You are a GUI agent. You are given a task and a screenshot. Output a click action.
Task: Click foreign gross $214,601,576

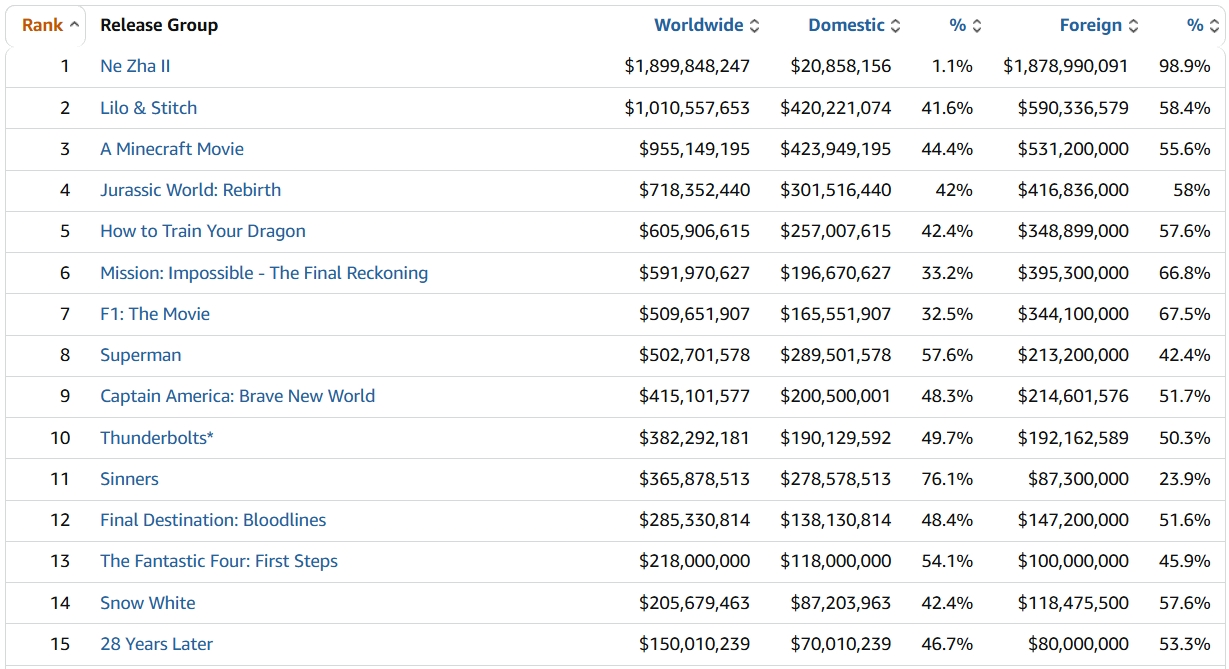tap(1073, 396)
